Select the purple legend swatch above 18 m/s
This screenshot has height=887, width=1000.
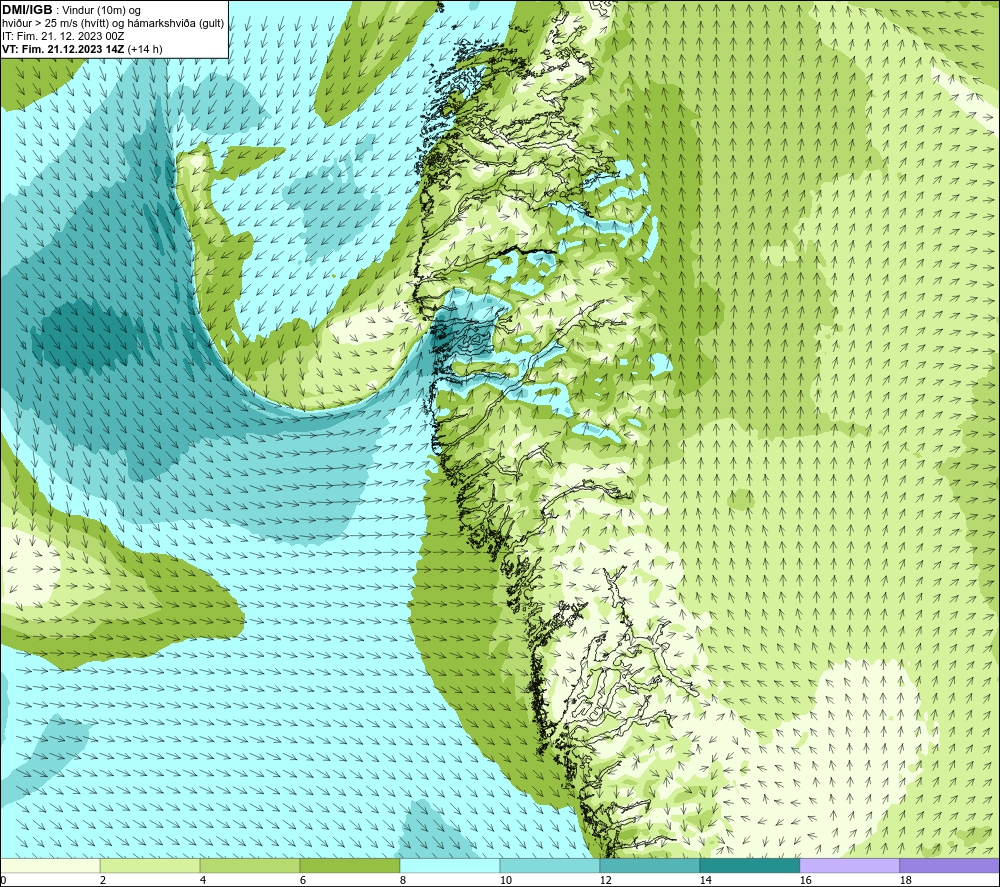(x=949, y=865)
